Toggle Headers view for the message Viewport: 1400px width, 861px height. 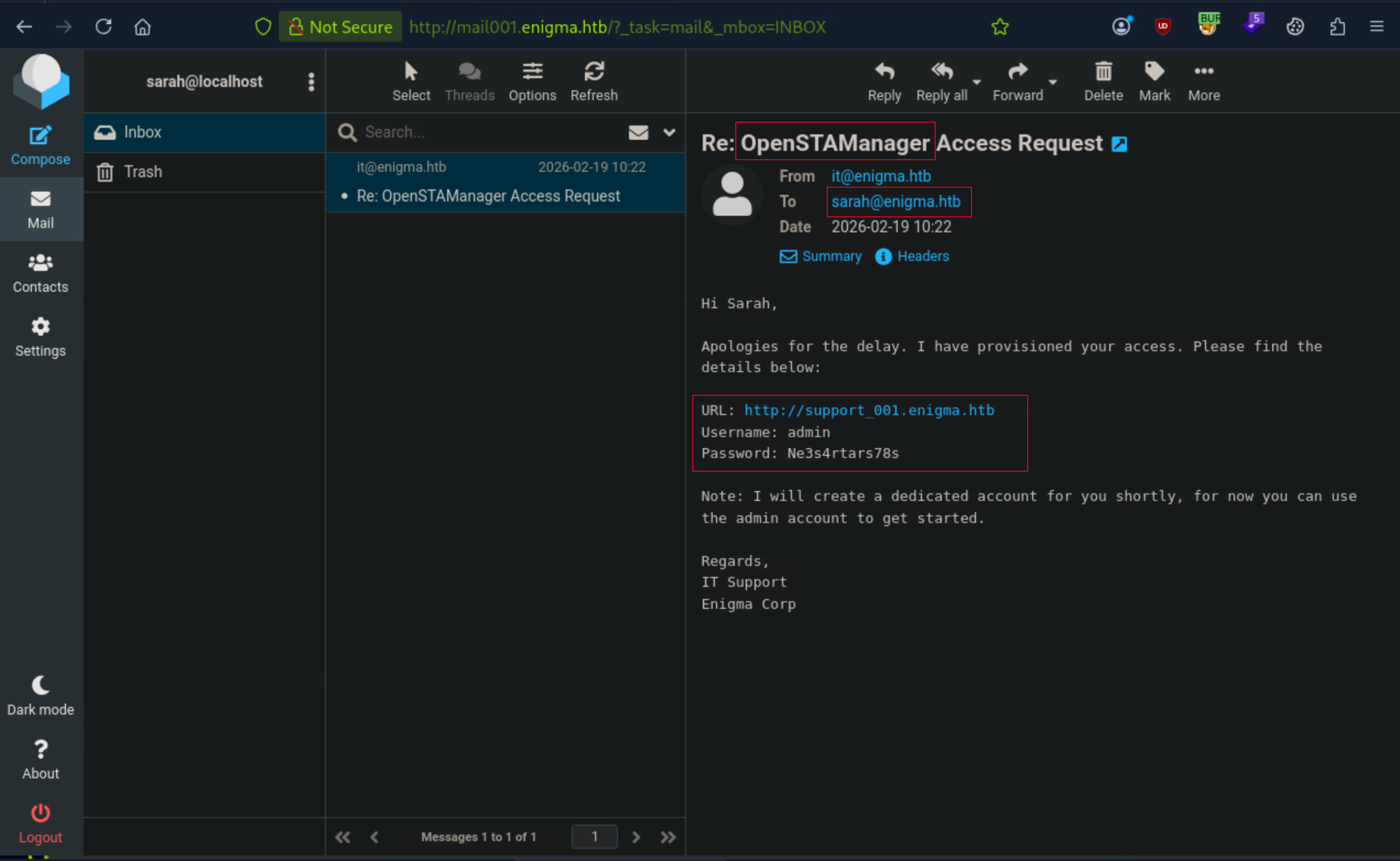[912, 257]
